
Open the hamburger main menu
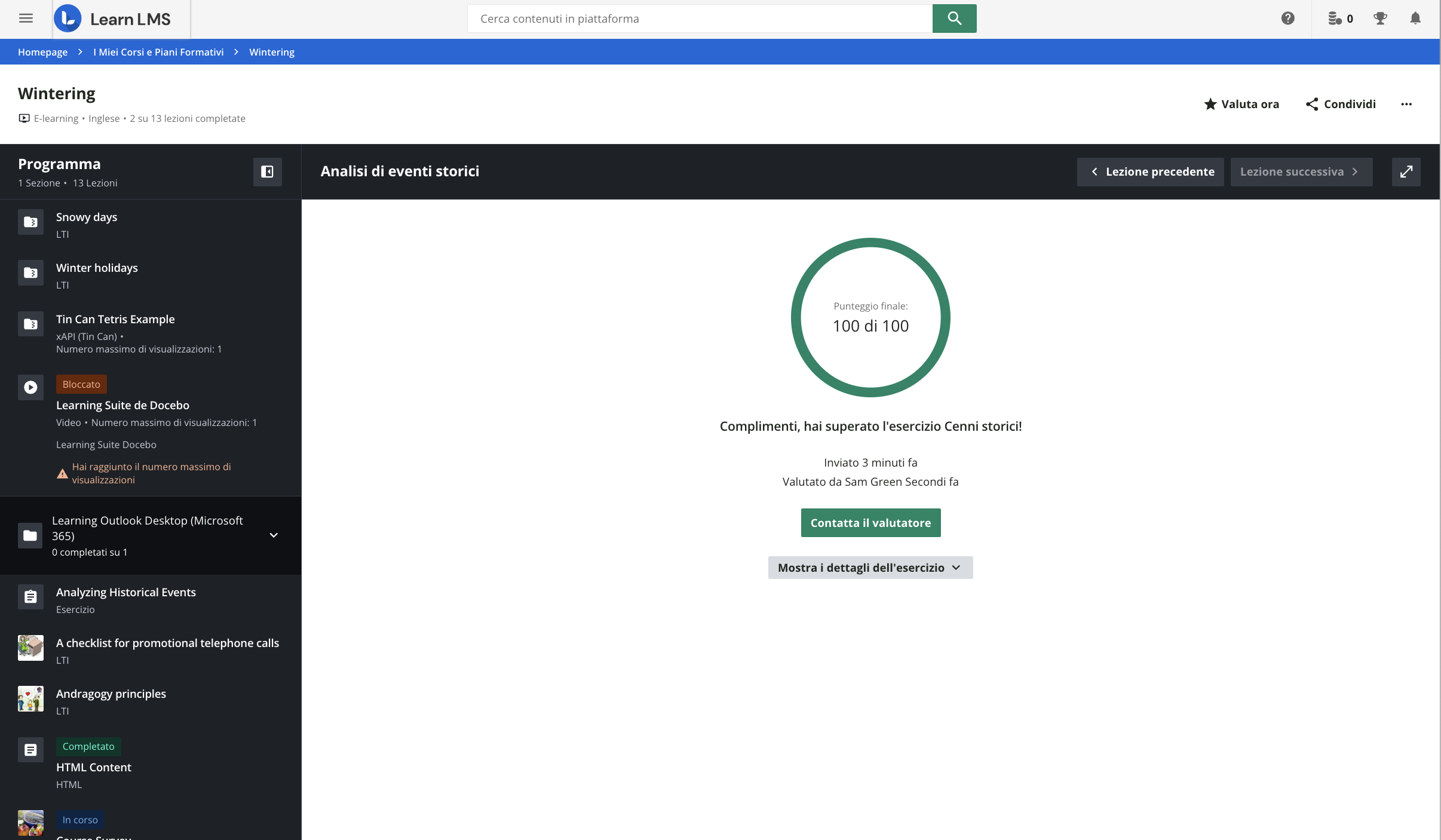point(26,19)
